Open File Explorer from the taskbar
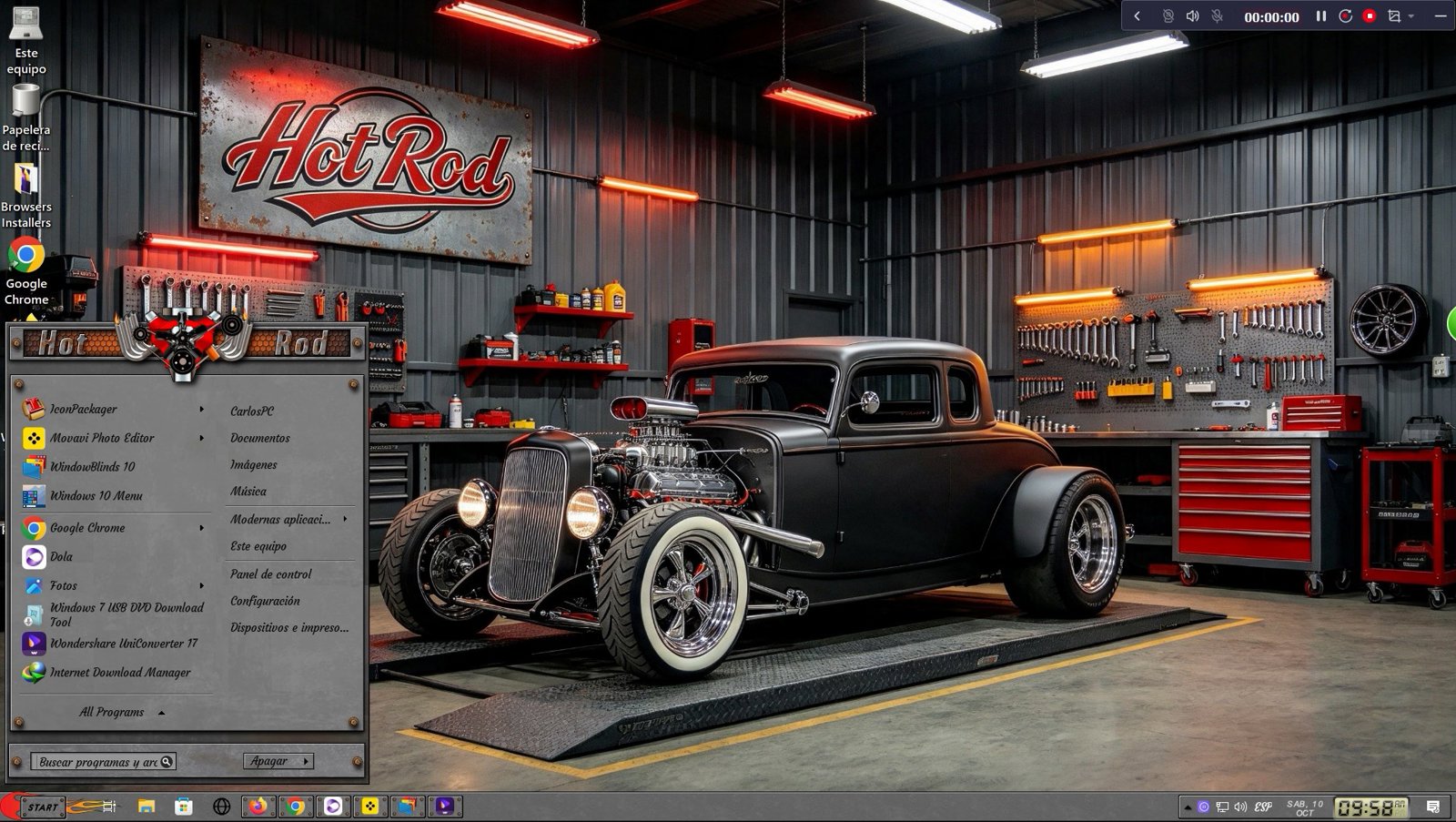1456x822 pixels. [146, 807]
